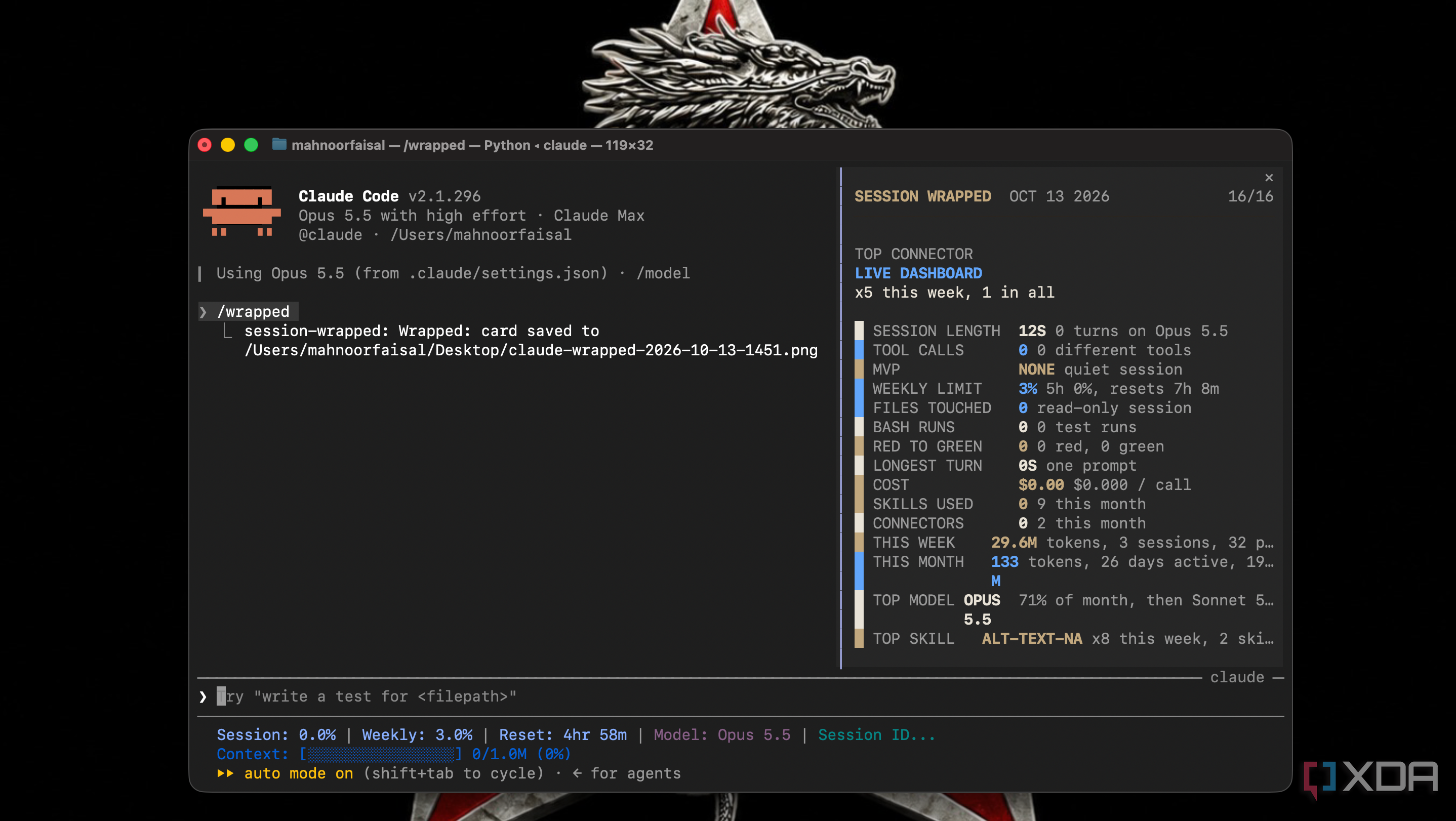Click the yellow minimize button of the terminal
The image size is (1456, 821).
(228, 145)
